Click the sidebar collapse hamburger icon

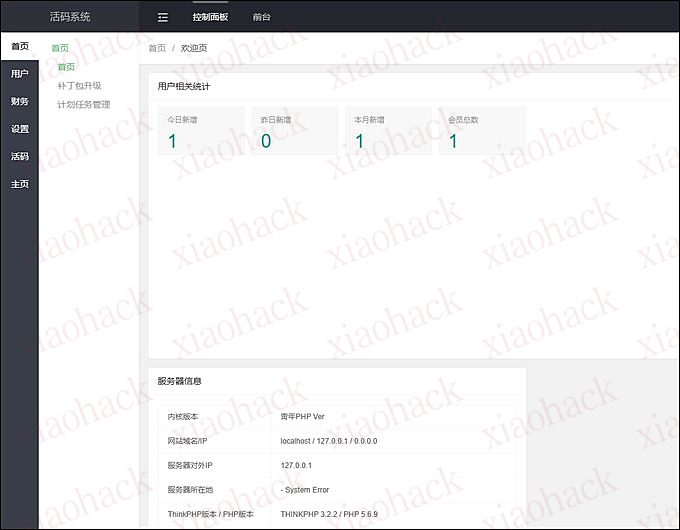163,17
